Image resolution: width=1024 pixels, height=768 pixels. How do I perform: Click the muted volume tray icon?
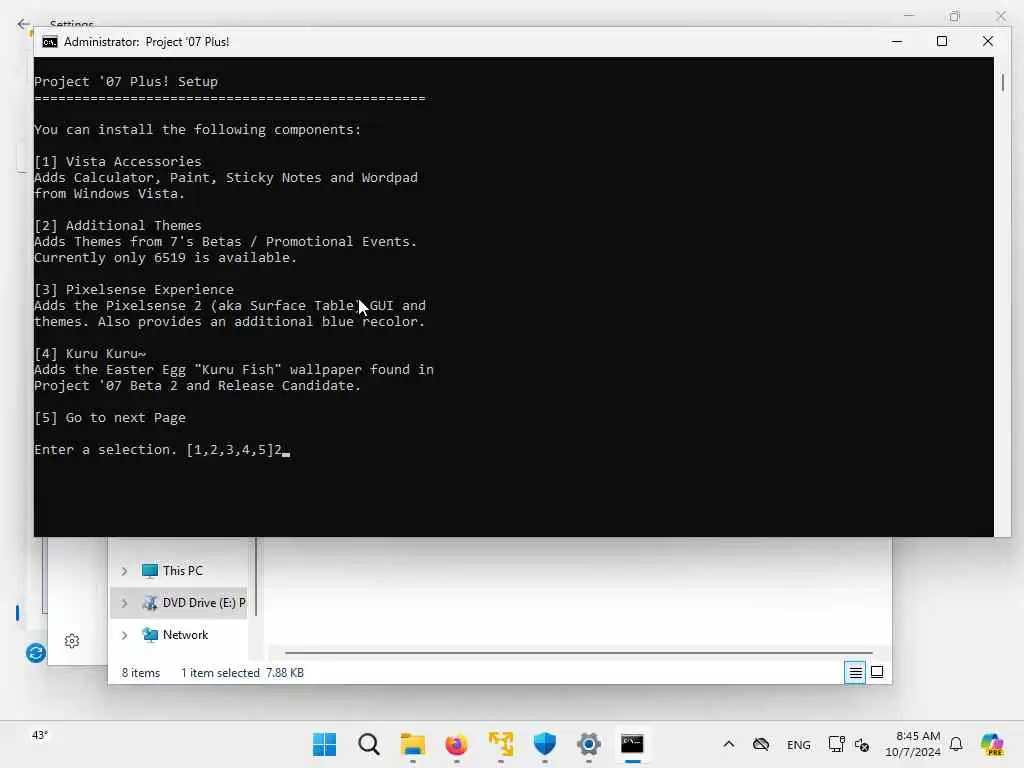tap(862, 744)
